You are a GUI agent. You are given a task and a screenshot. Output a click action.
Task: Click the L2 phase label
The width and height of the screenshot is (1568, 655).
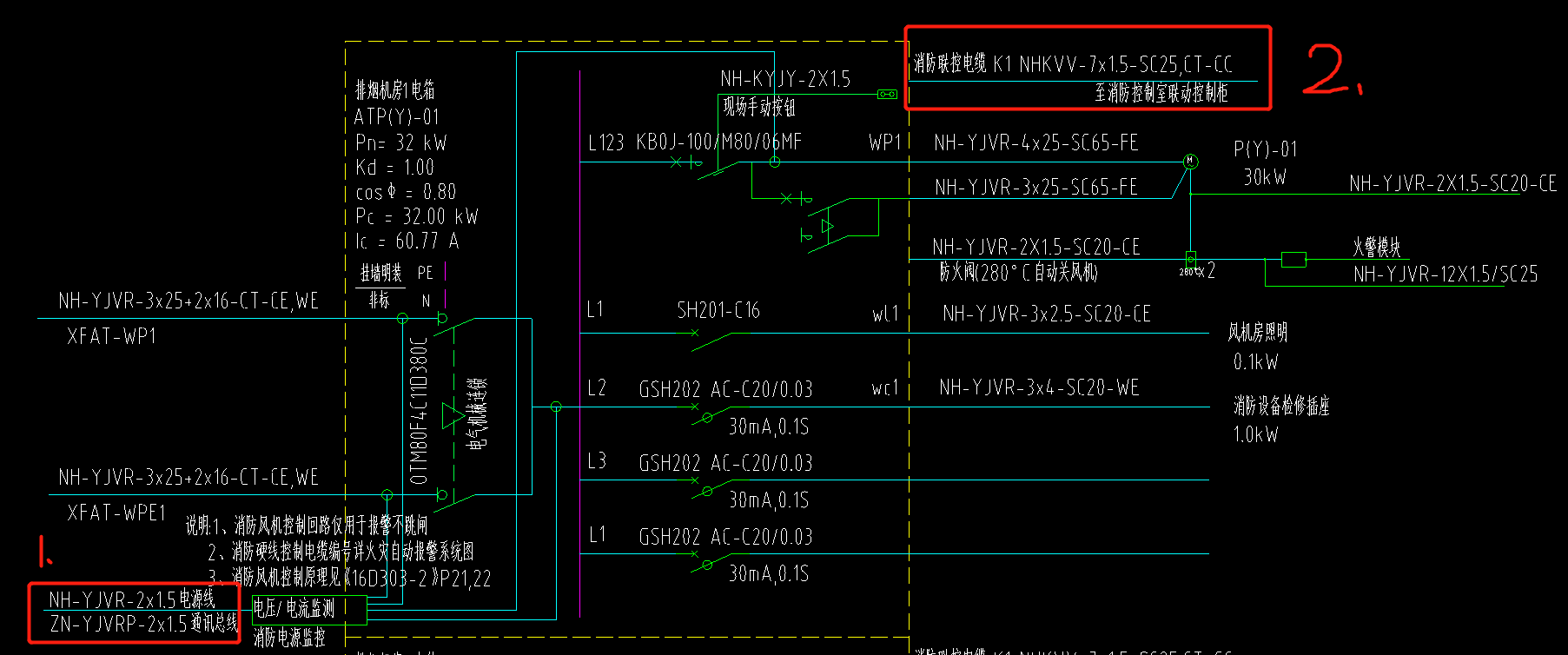point(597,388)
